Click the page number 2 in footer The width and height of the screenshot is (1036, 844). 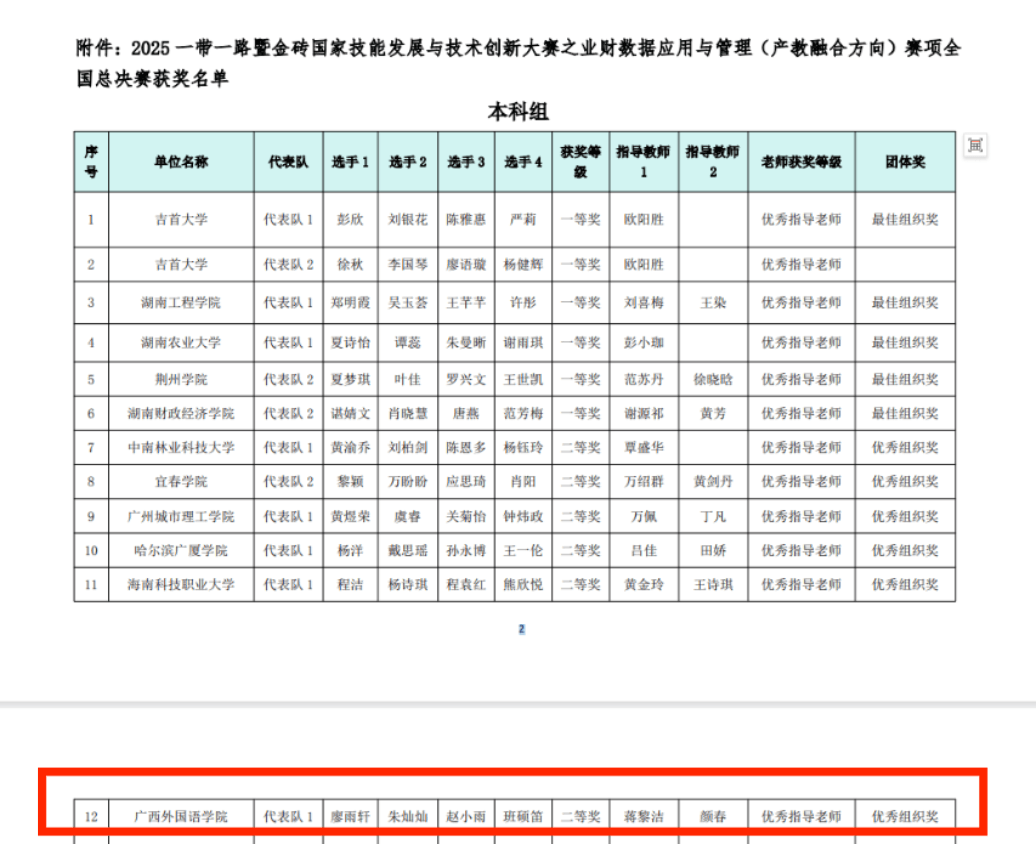(521, 629)
